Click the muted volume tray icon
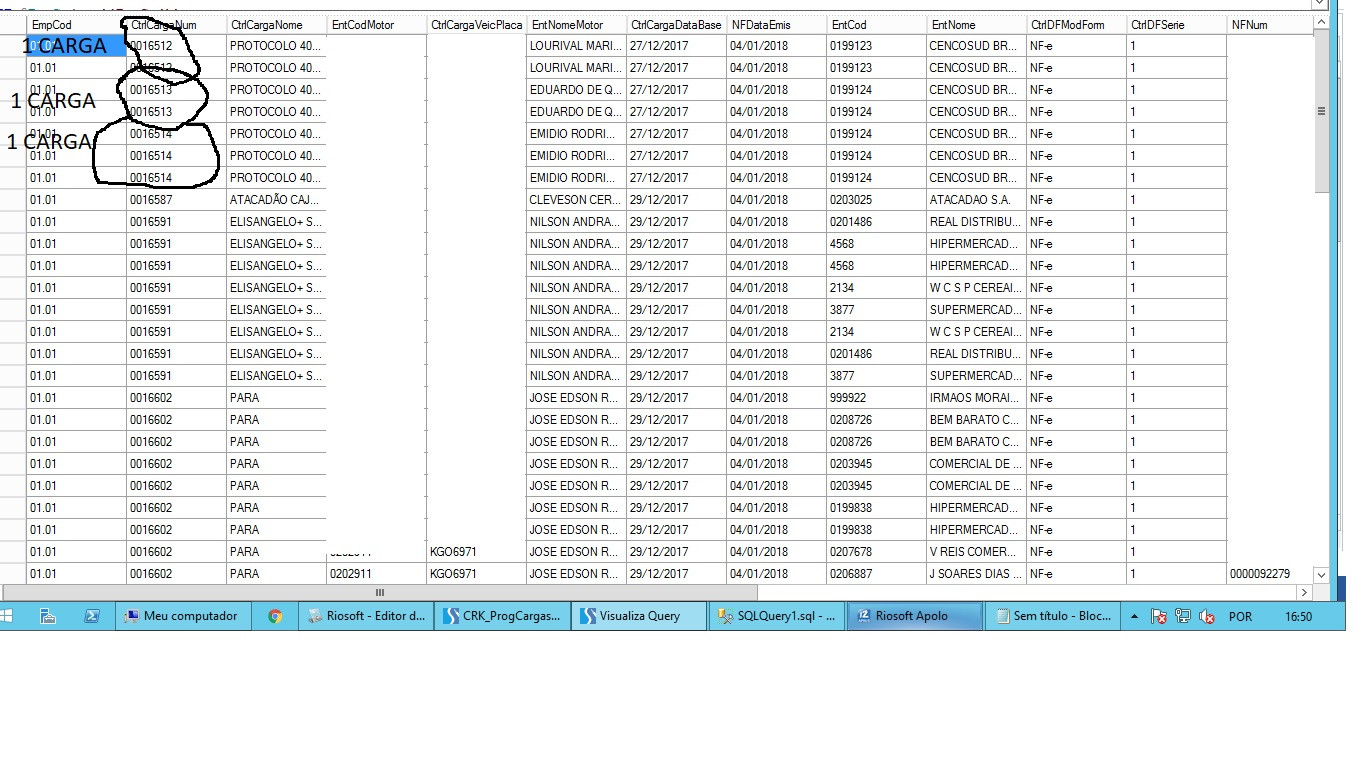 click(1207, 617)
